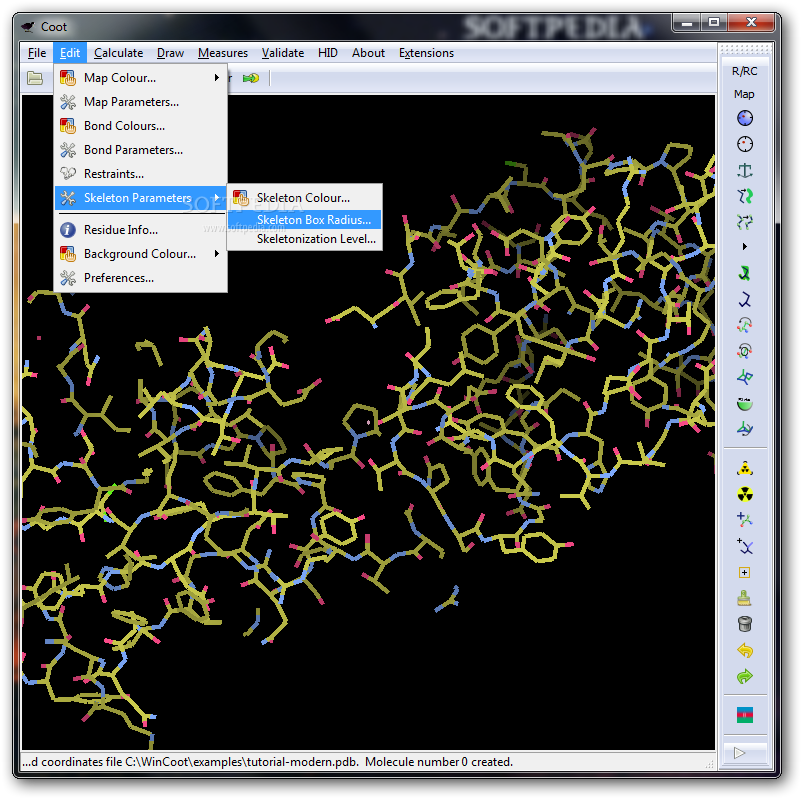Select the R/RC refinement options button

point(744,71)
